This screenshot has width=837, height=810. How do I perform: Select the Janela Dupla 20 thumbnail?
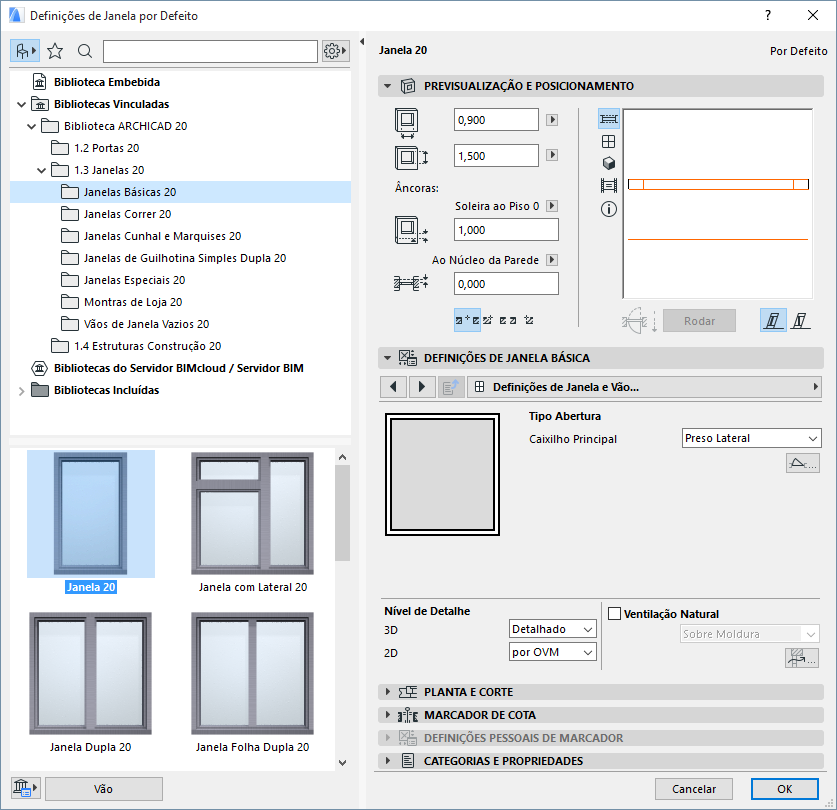pos(91,672)
